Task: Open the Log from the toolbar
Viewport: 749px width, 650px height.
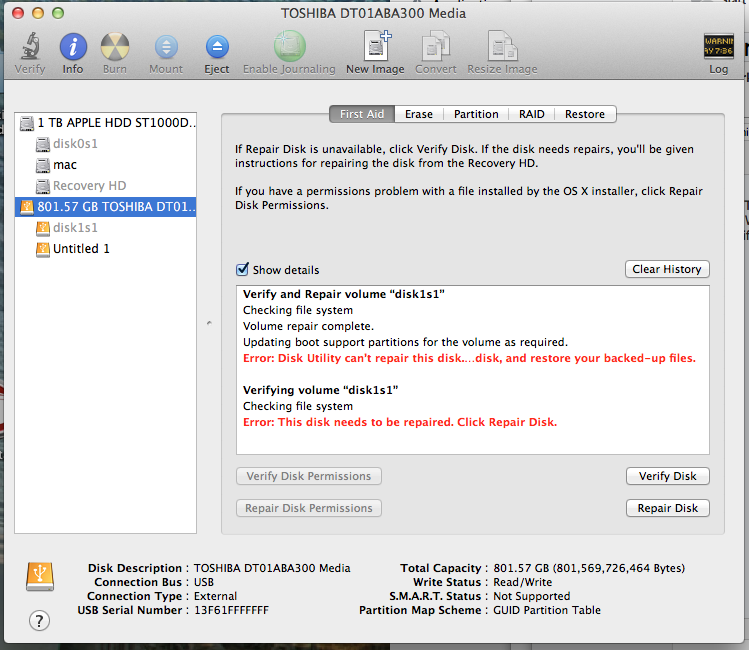Action: click(x=718, y=46)
